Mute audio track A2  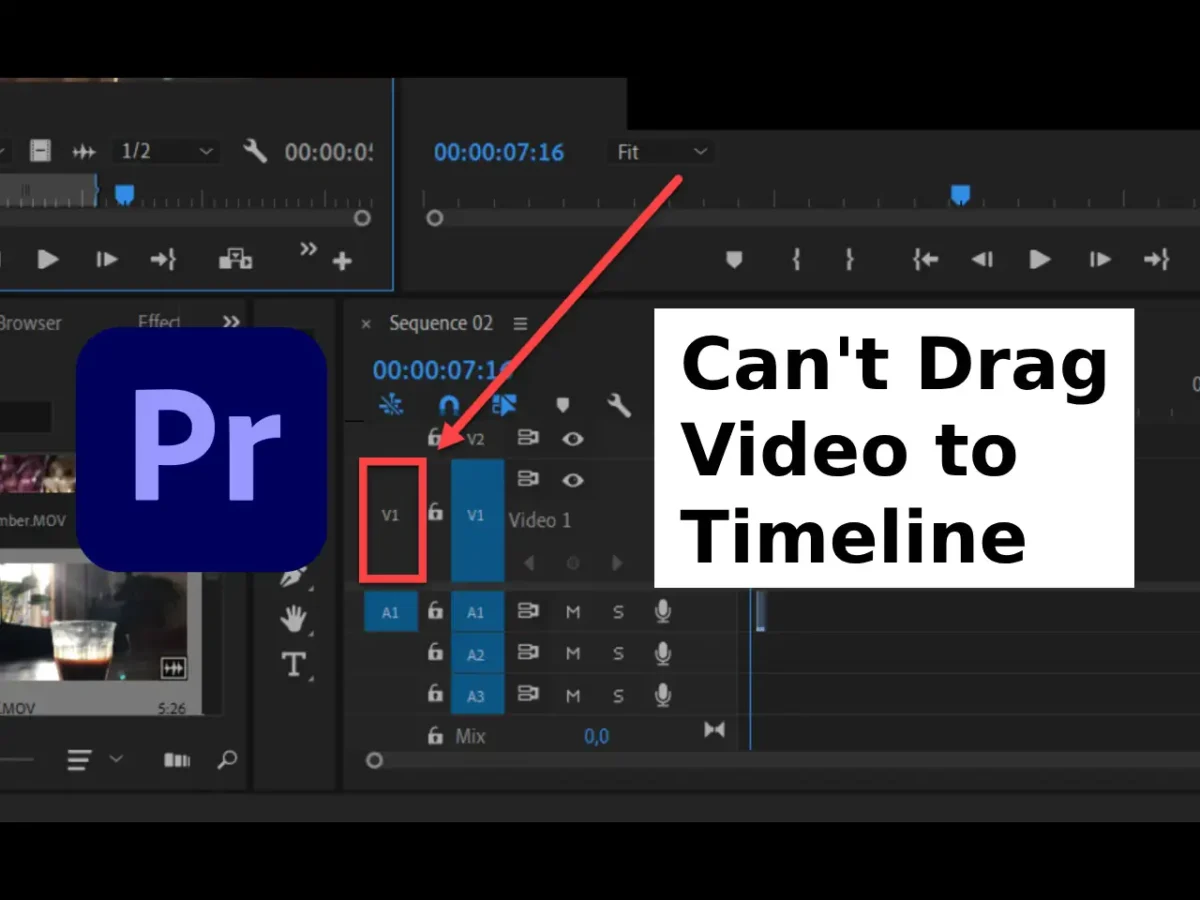pyautogui.click(x=573, y=654)
